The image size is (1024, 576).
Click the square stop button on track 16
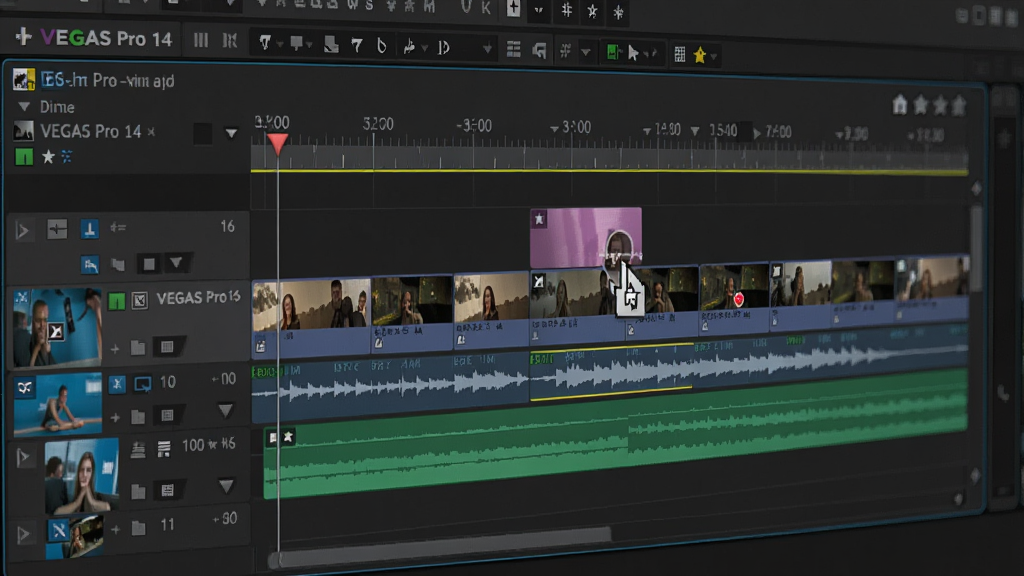coord(149,264)
